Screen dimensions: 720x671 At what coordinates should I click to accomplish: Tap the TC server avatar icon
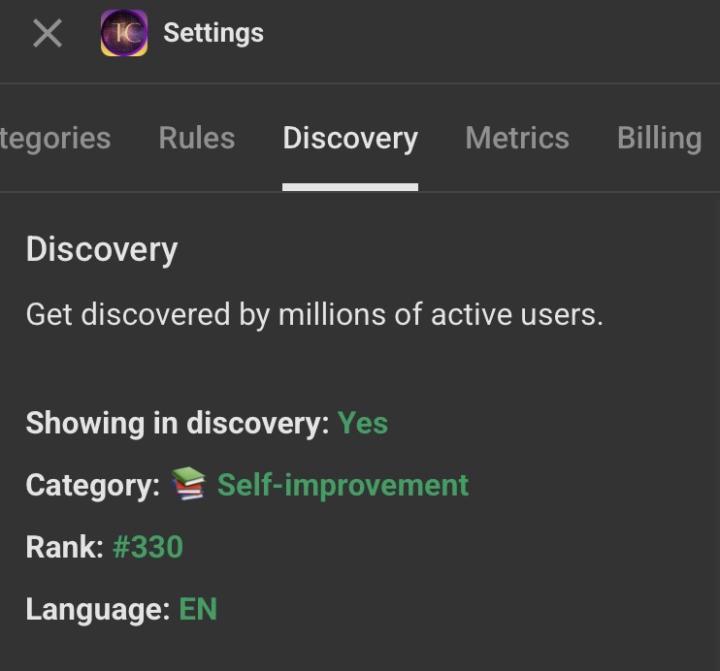(124, 34)
